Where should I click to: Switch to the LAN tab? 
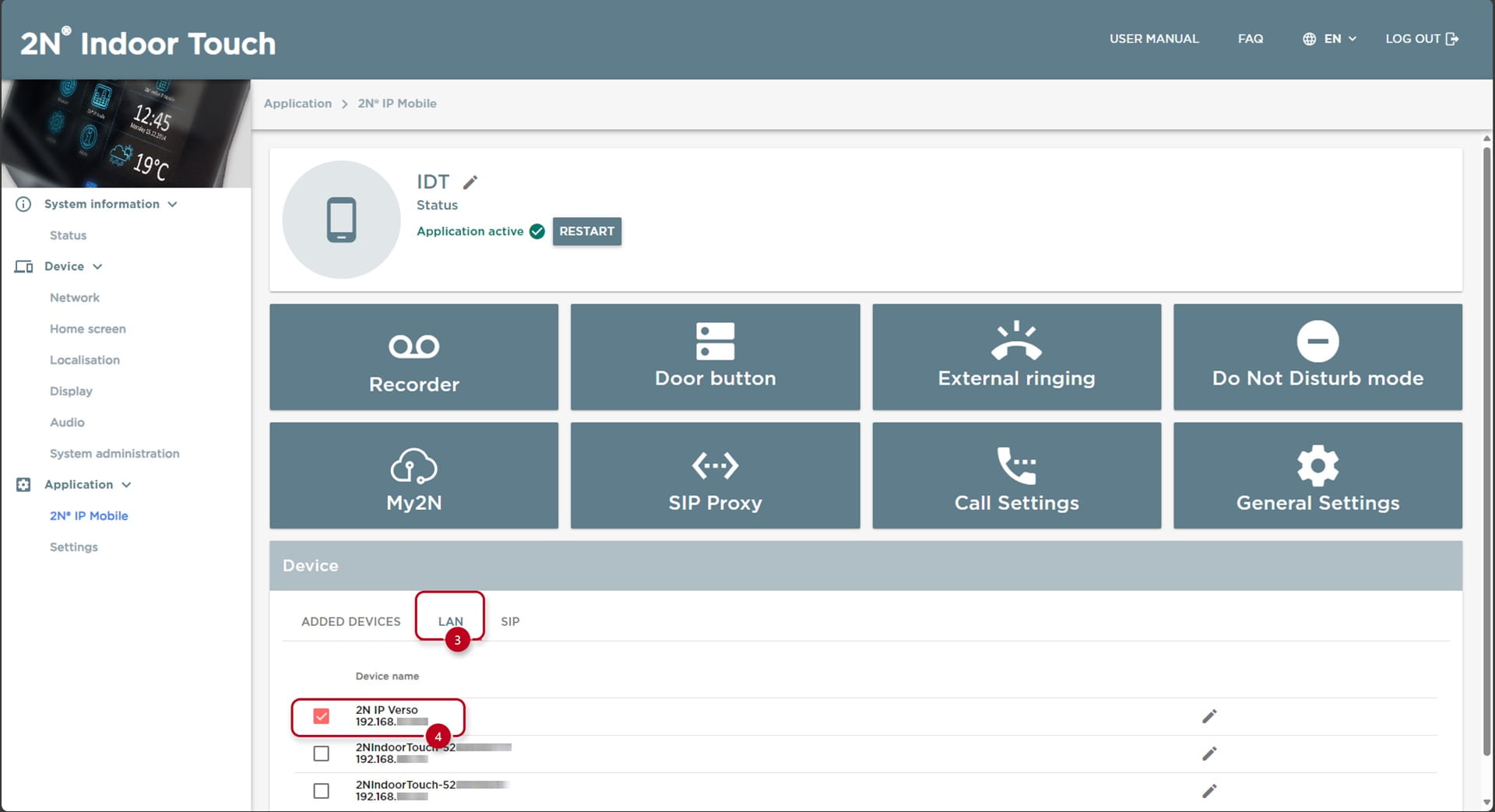pyautogui.click(x=450, y=621)
